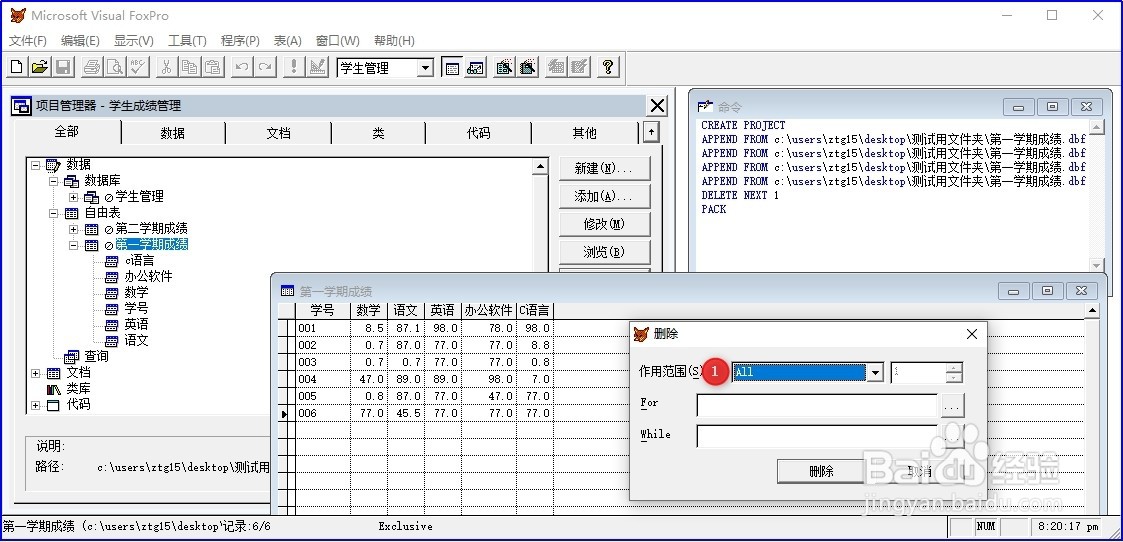This screenshot has width=1123, height=542.
Task: Collapse the 数据库 tree node
Action: 54,181
